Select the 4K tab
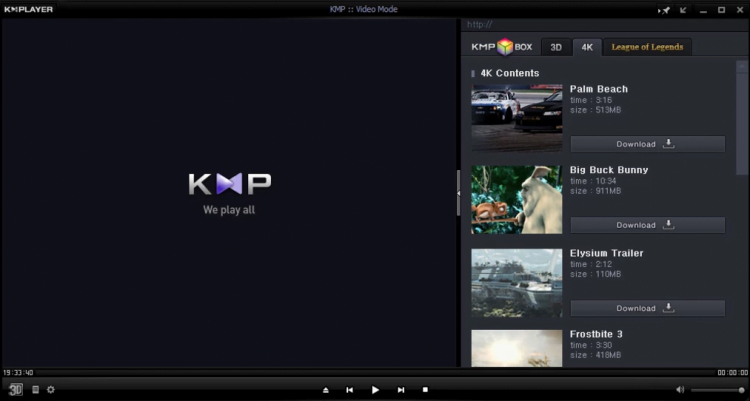This screenshot has width=750, height=401. pos(587,47)
